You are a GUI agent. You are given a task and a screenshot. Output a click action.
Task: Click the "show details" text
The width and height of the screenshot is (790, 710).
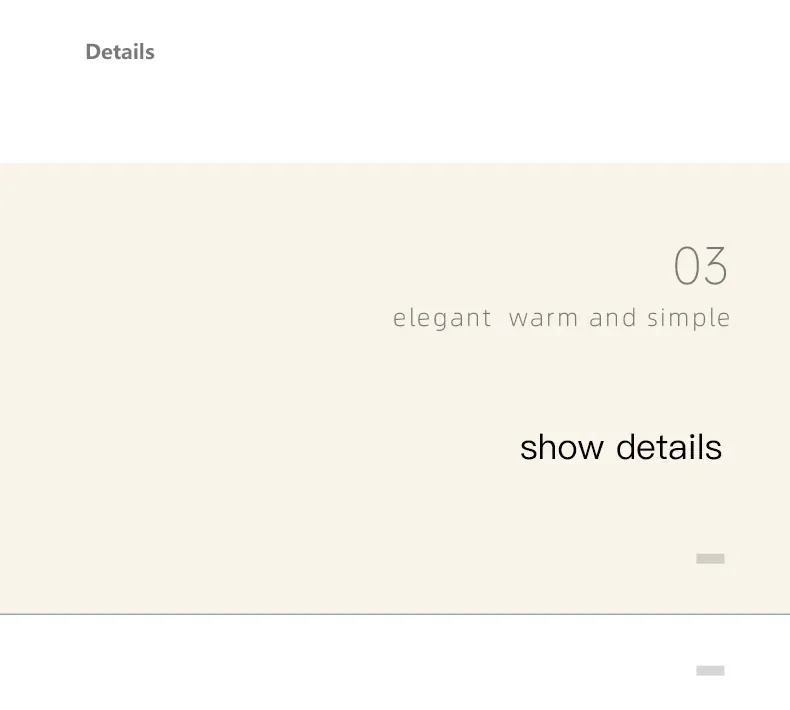pos(621,447)
